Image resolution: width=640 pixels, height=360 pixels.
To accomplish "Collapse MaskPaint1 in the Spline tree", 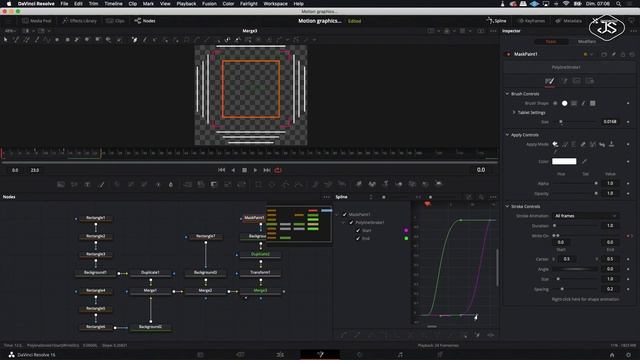I will click(337, 214).
